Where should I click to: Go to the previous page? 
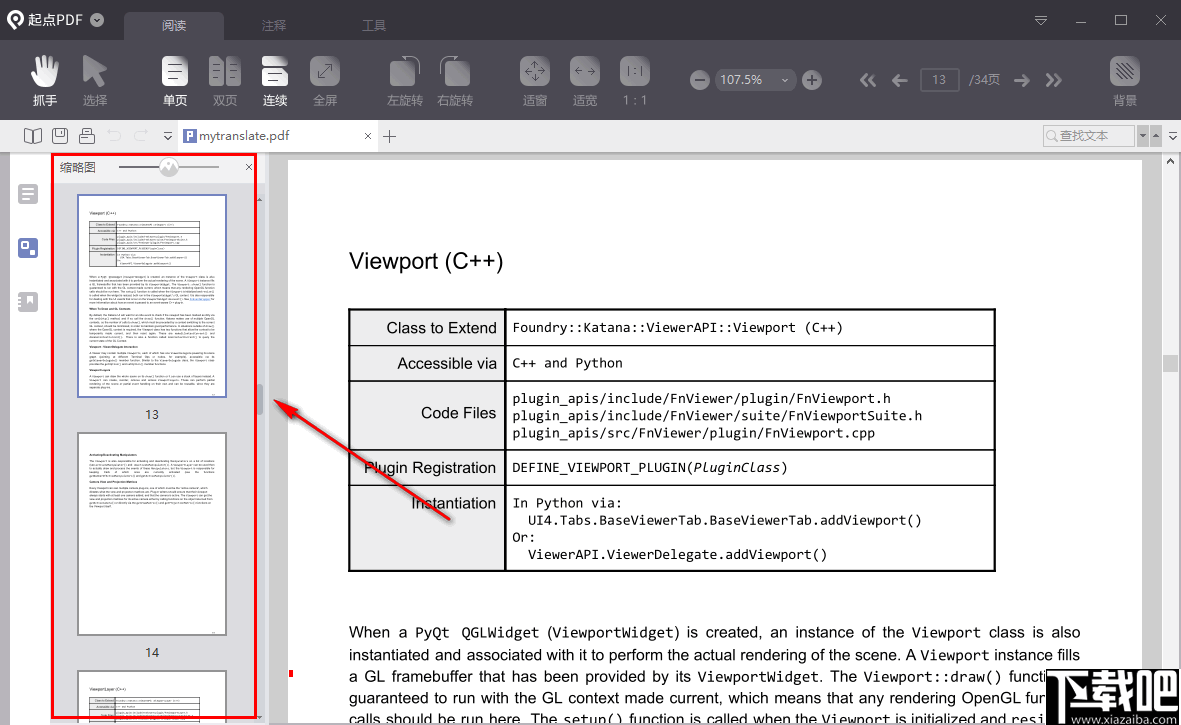coord(899,80)
